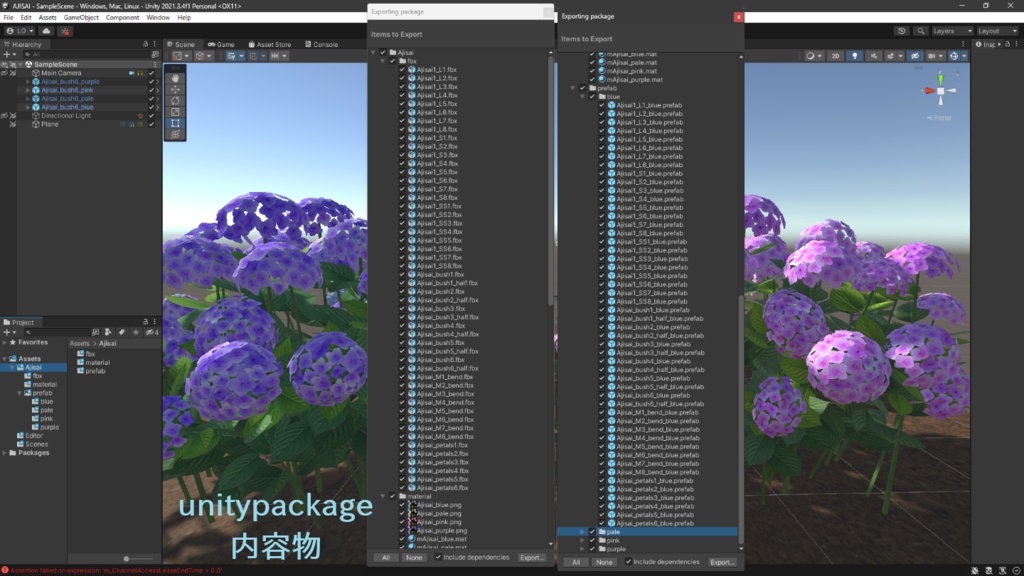Open the collab bug status icon

65,31
